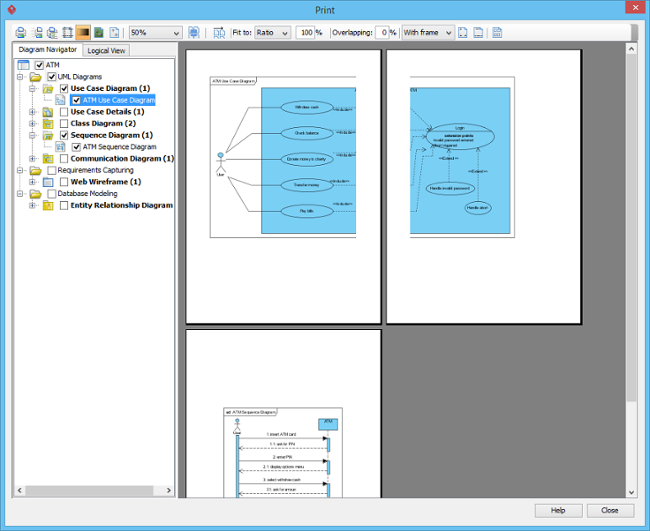Expand the Communication Diagram node

pos(32,158)
